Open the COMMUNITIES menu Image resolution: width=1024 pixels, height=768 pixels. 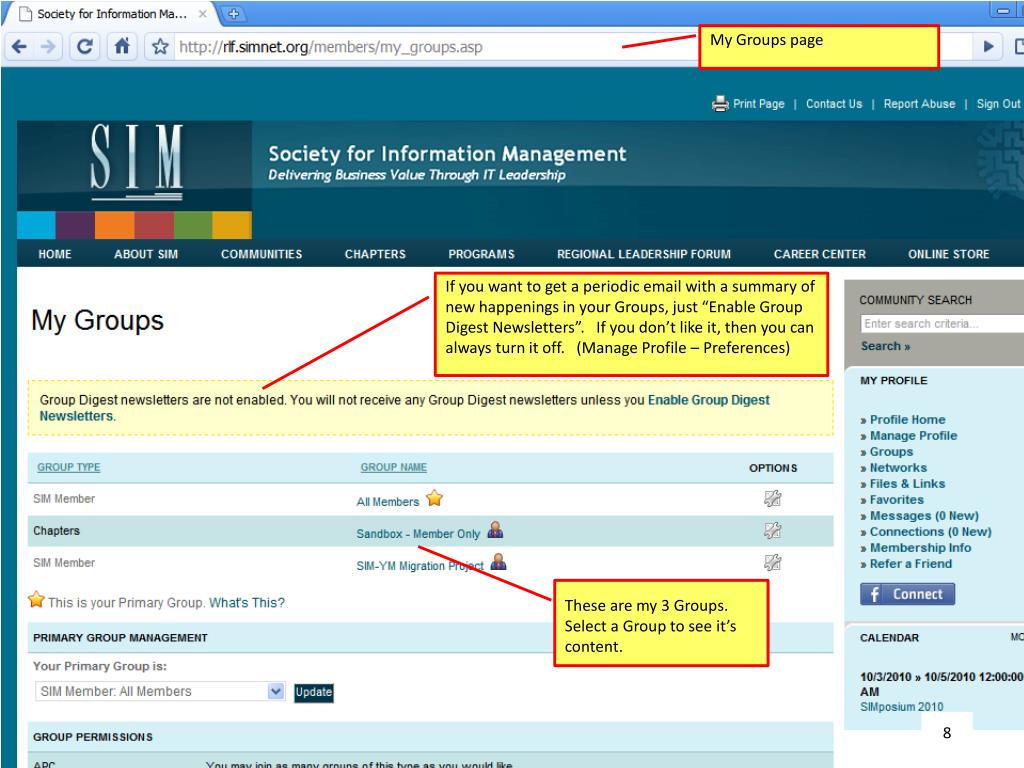point(261,254)
